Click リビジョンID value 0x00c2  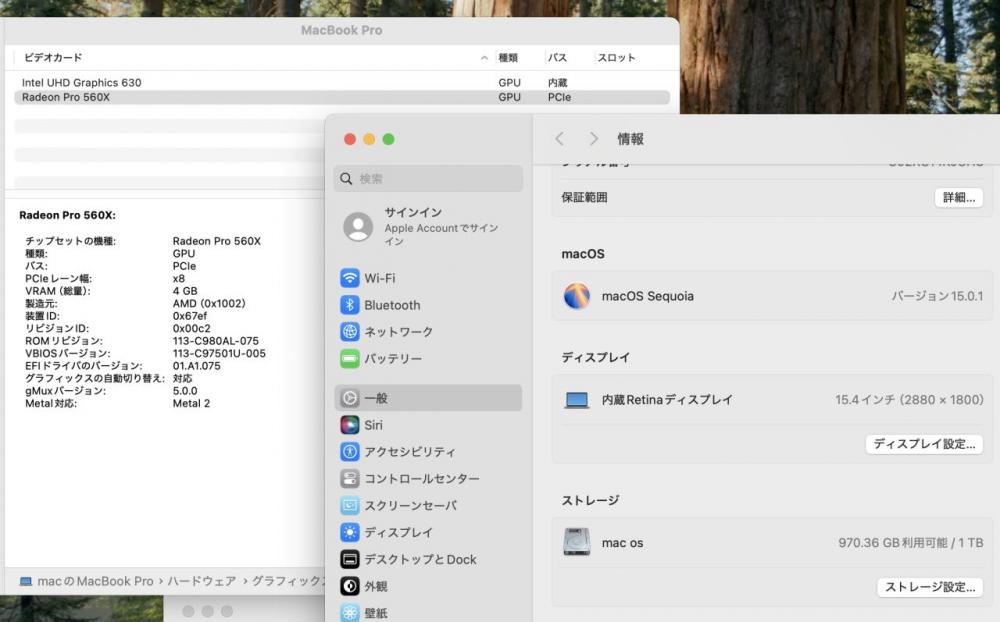tap(191, 329)
